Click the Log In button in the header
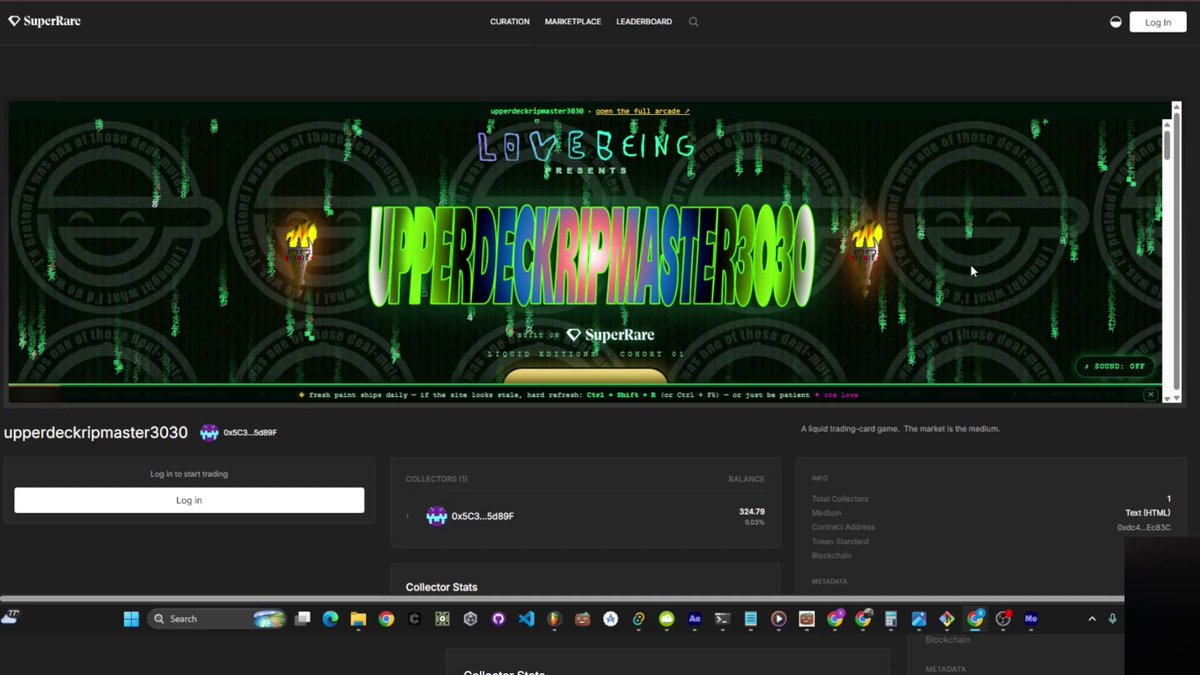The width and height of the screenshot is (1200, 675). [x=1158, y=22]
